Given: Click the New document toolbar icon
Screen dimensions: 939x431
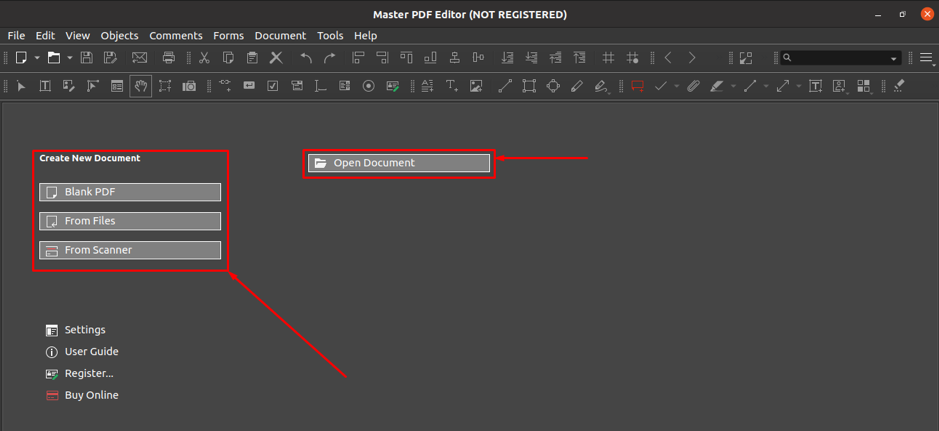Looking at the screenshot, I should (22, 57).
